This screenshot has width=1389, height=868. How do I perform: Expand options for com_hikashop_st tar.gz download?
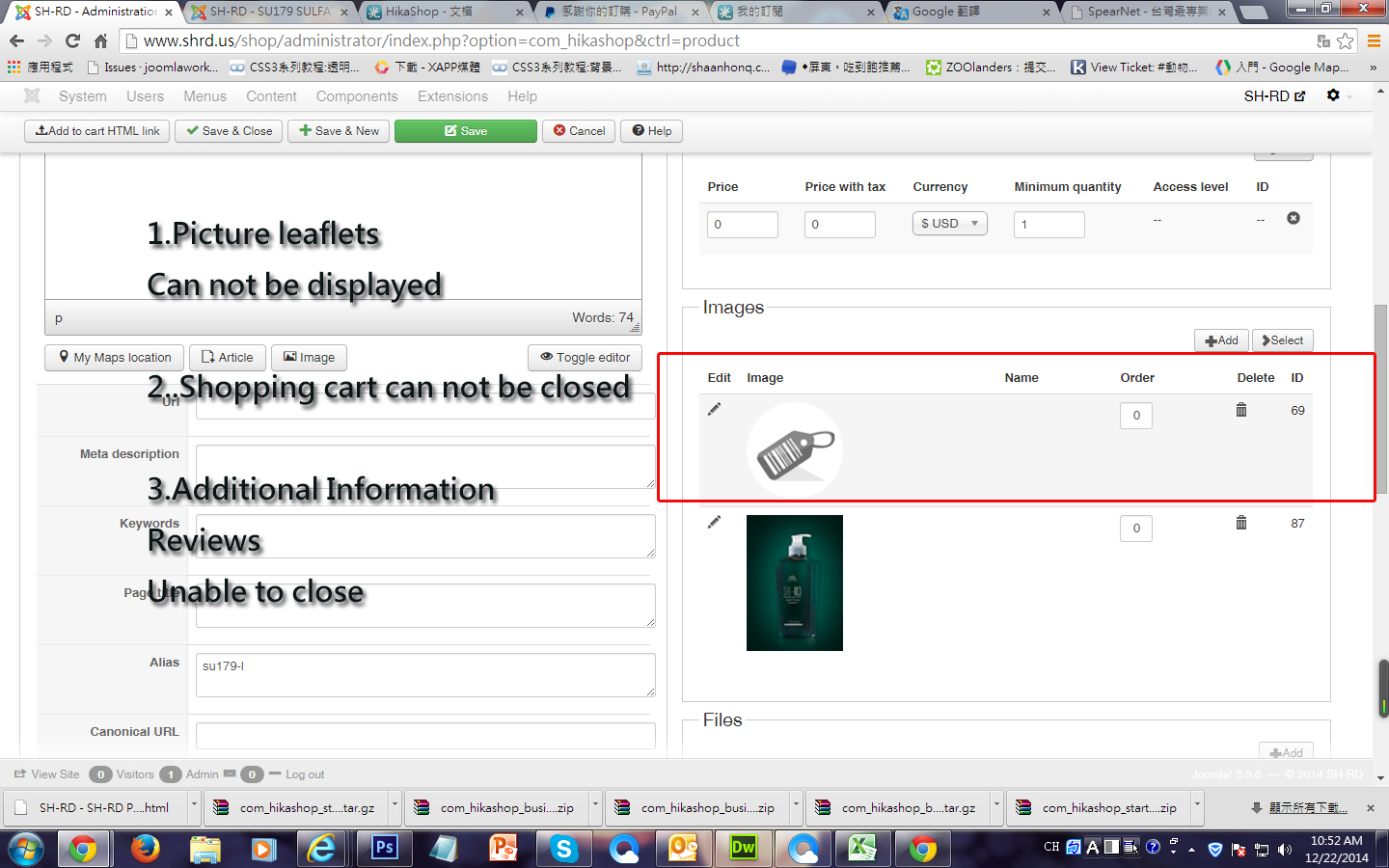click(395, 807)
